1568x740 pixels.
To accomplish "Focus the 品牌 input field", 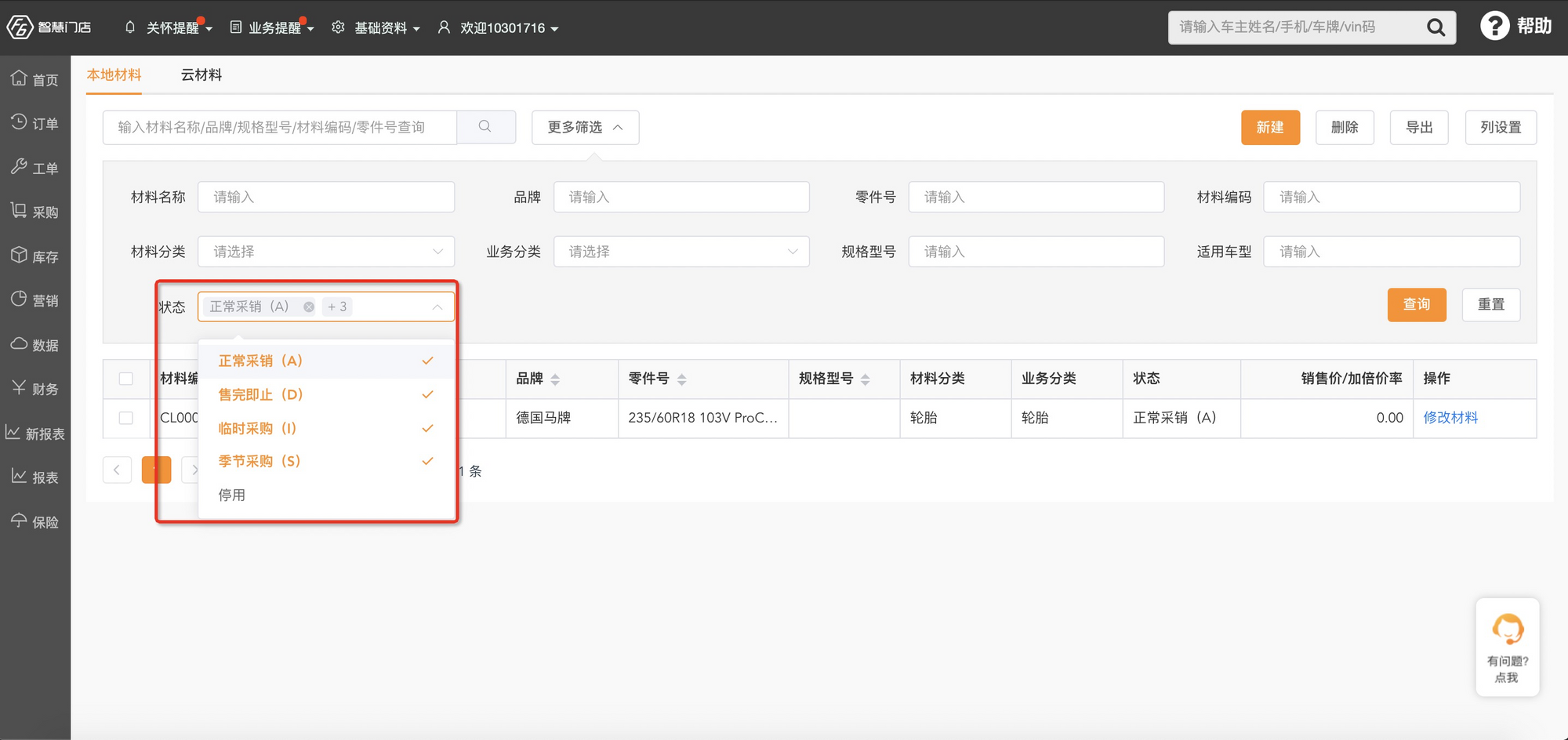I will pyautogui.click(x=681, y=197).
